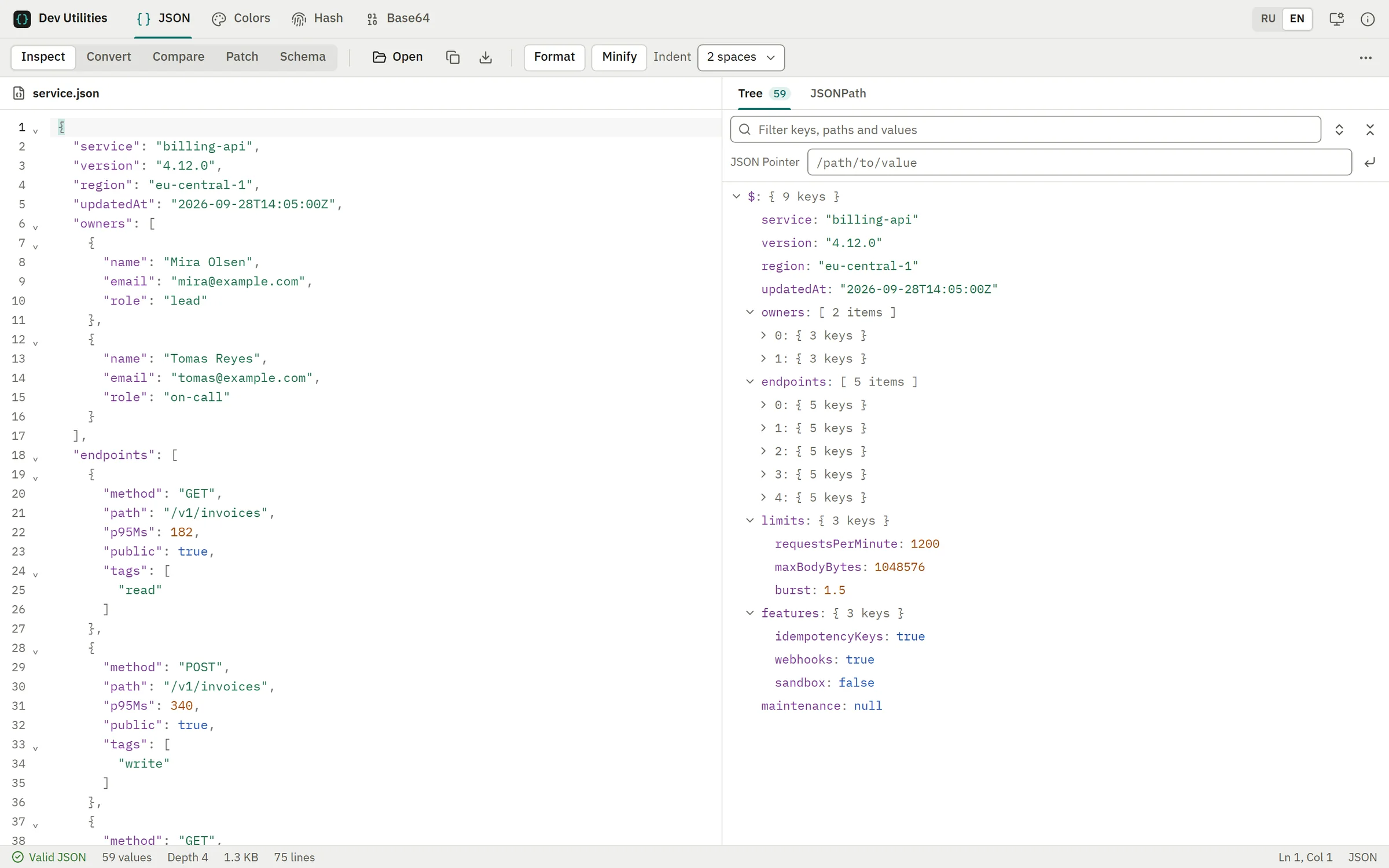
Task: Focus the filter keys search field
Action: (1026, 130)
